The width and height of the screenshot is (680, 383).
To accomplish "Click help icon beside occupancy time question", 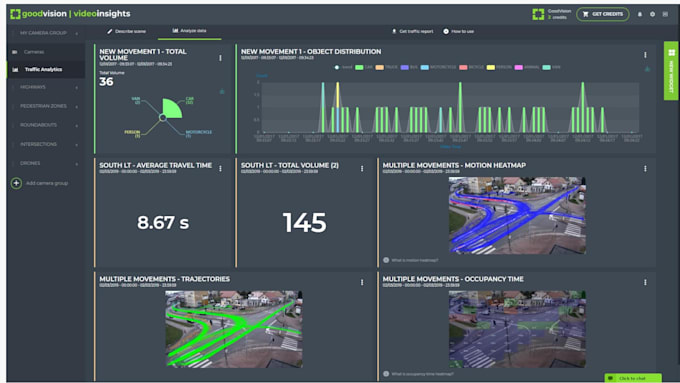I will tap(386, 374).
